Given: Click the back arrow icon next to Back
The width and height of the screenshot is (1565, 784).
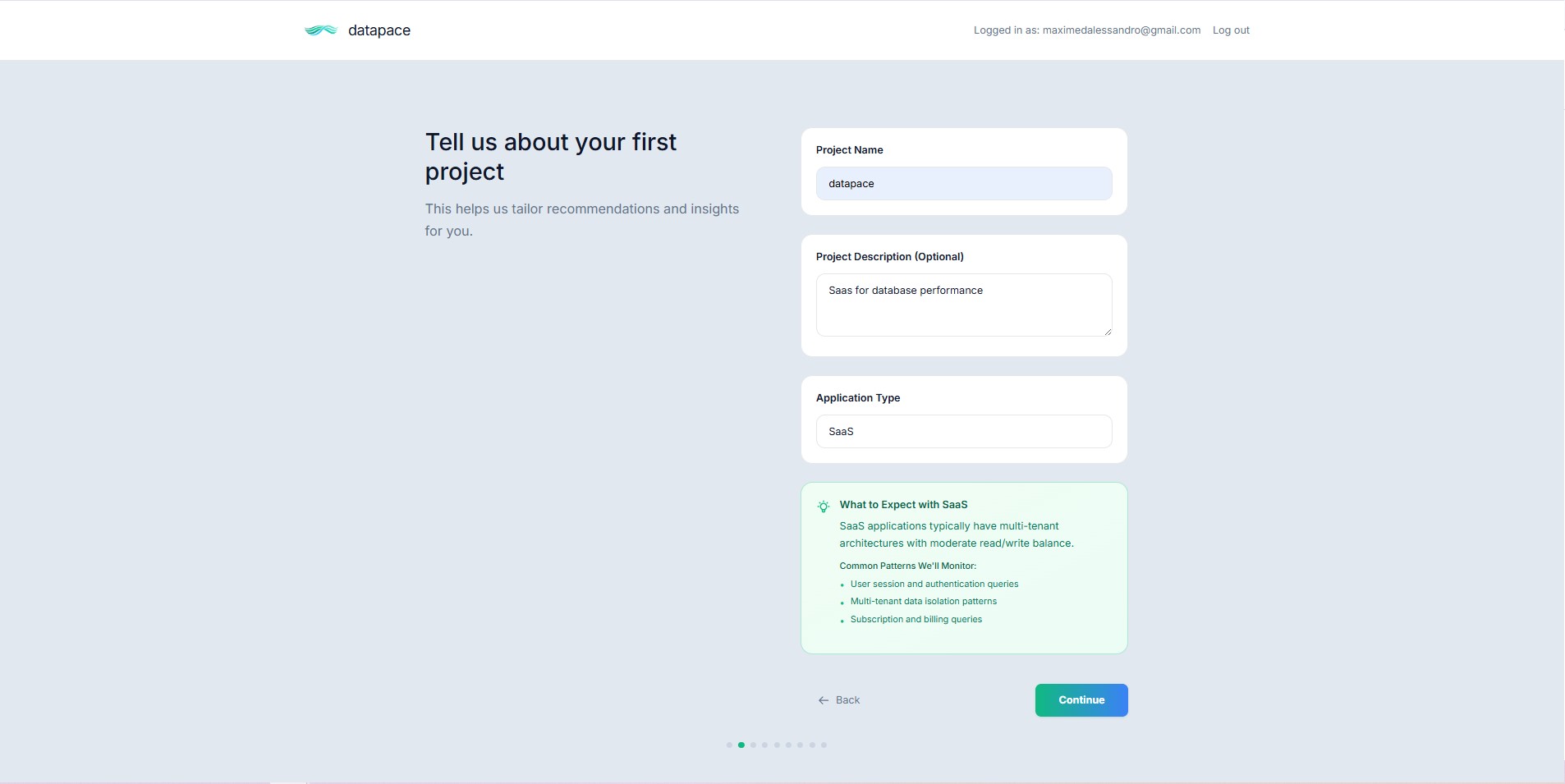Looking at the screenshot, I should tap(824, 700).
